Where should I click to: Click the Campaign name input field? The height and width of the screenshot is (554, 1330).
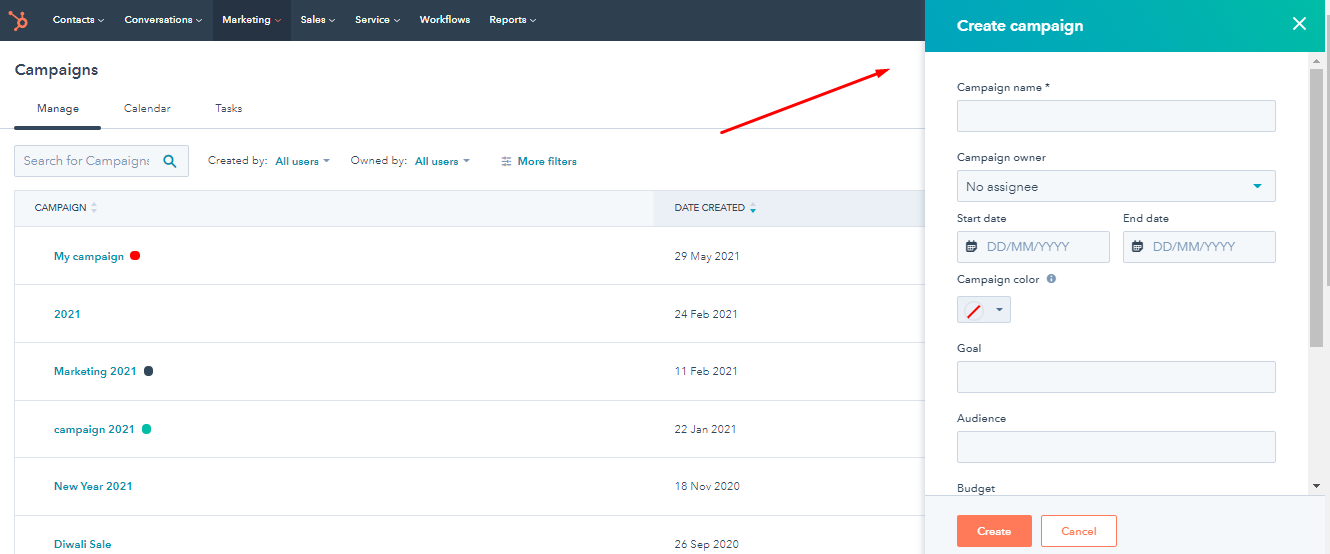coord(1115,116)
